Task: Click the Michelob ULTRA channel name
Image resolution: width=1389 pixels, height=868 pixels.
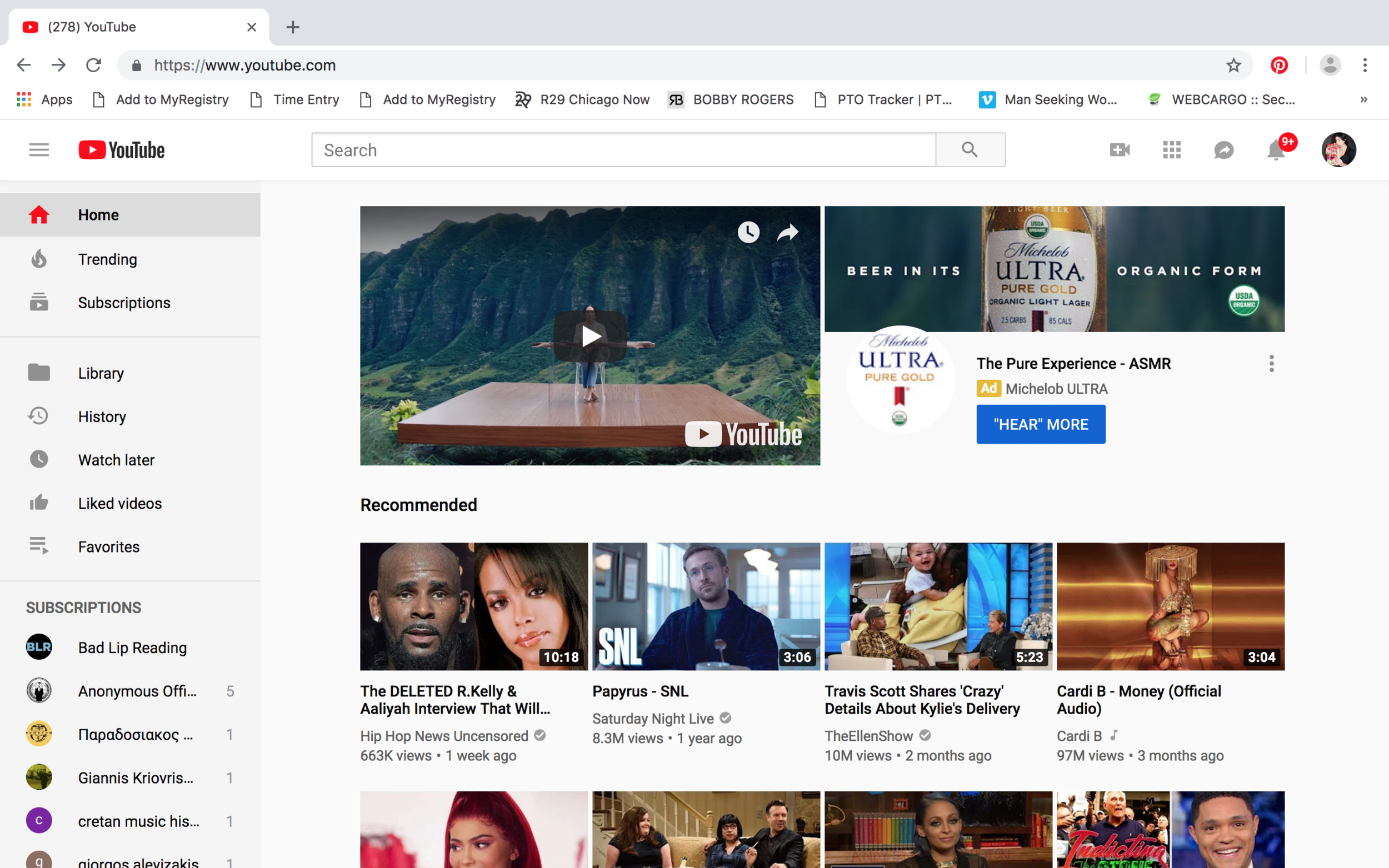Action: coord(1056,389)
